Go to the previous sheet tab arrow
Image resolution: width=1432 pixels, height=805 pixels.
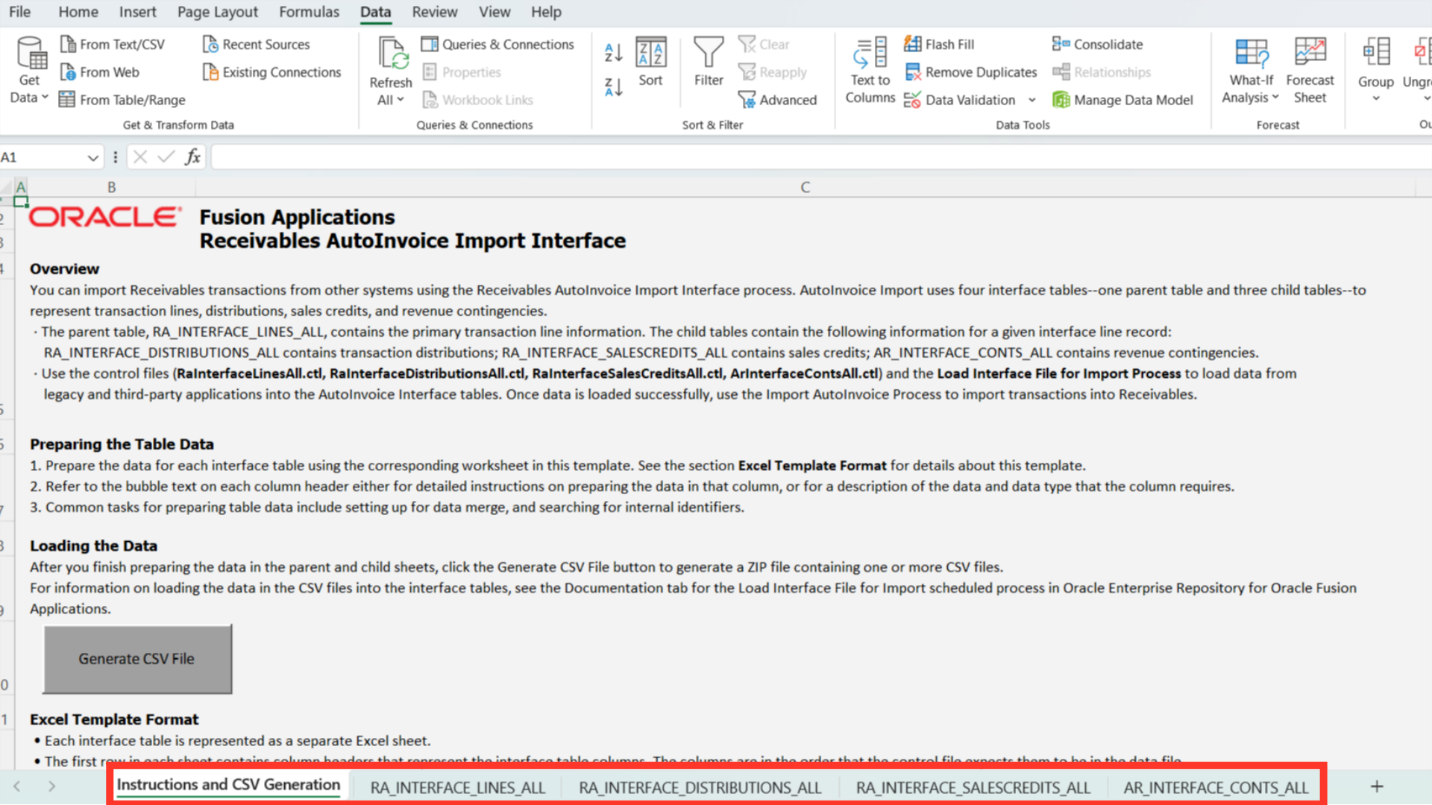point(17,787)
